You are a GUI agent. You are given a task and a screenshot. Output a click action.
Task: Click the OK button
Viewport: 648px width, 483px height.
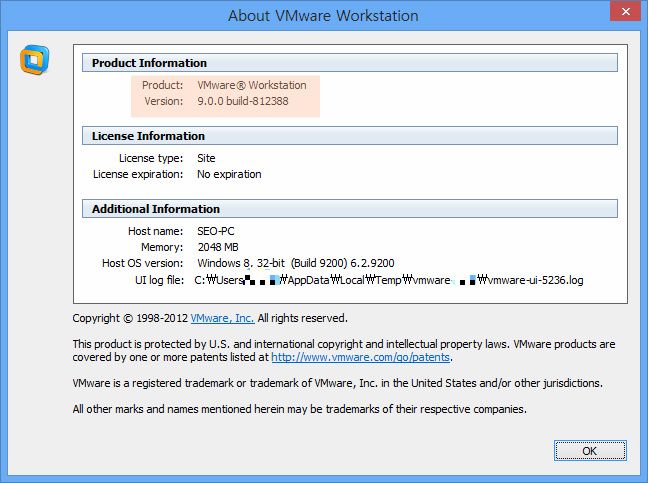click(x=590, y=450)
